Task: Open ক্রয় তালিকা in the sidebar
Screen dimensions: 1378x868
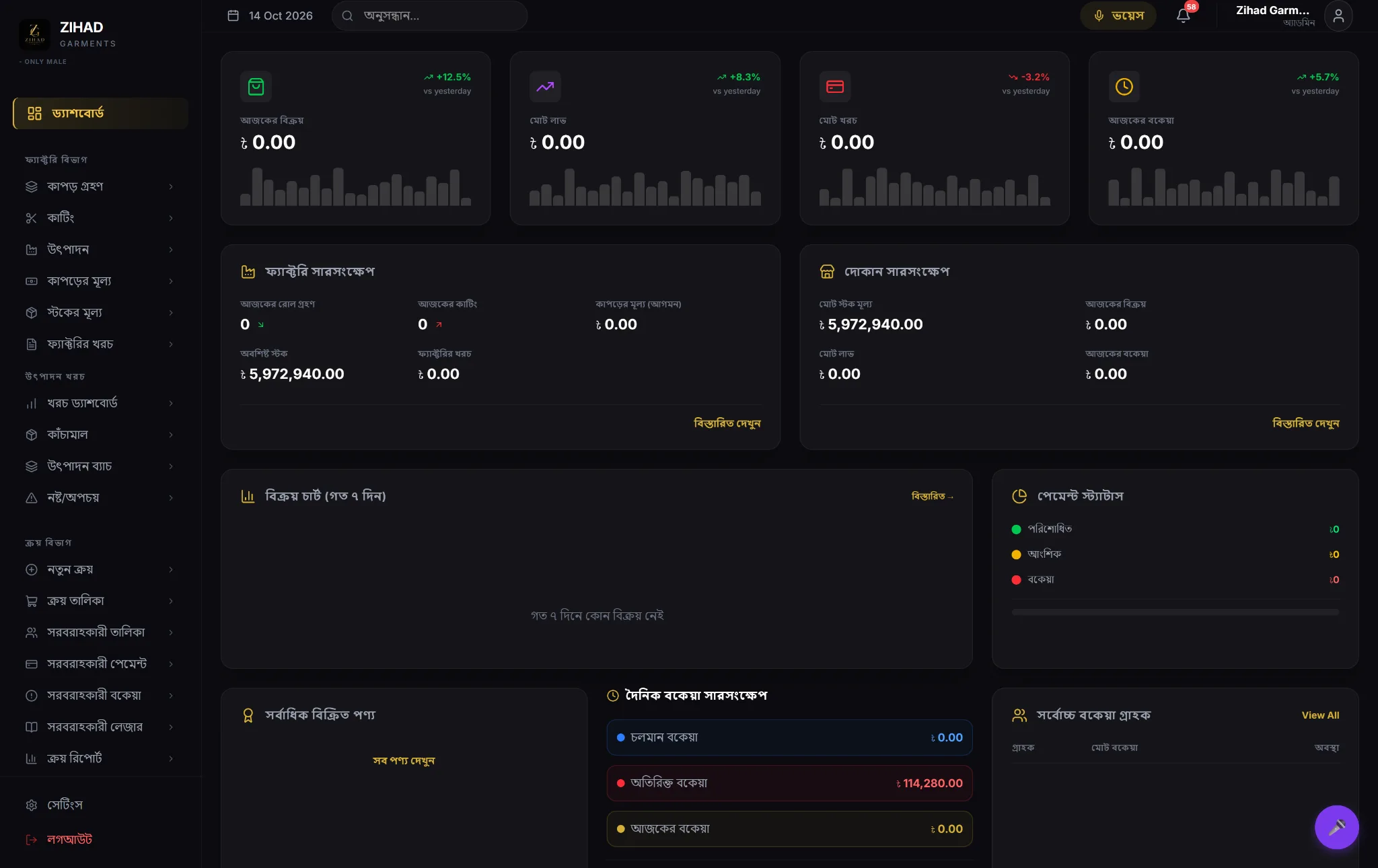Action: click(x=100, y=601)
